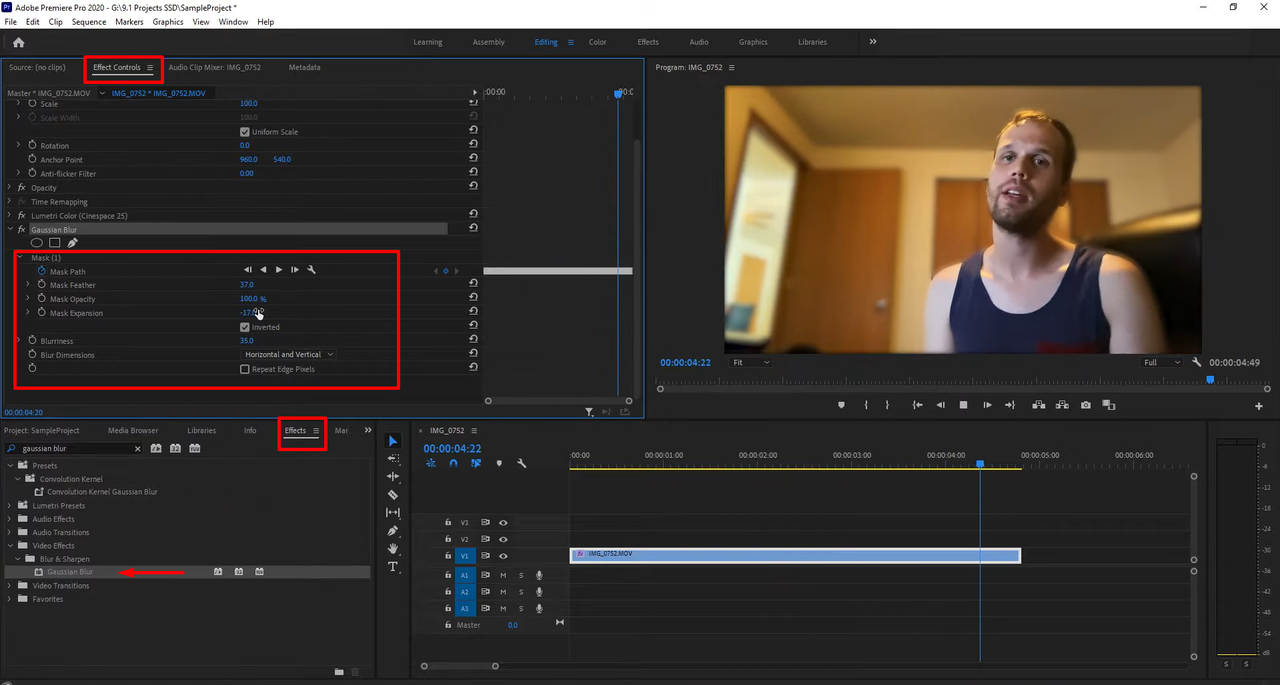Select the Pen tool in tools panel
Image resolution: width=1280 pixels, height=685 pixels.
point(393,531)
